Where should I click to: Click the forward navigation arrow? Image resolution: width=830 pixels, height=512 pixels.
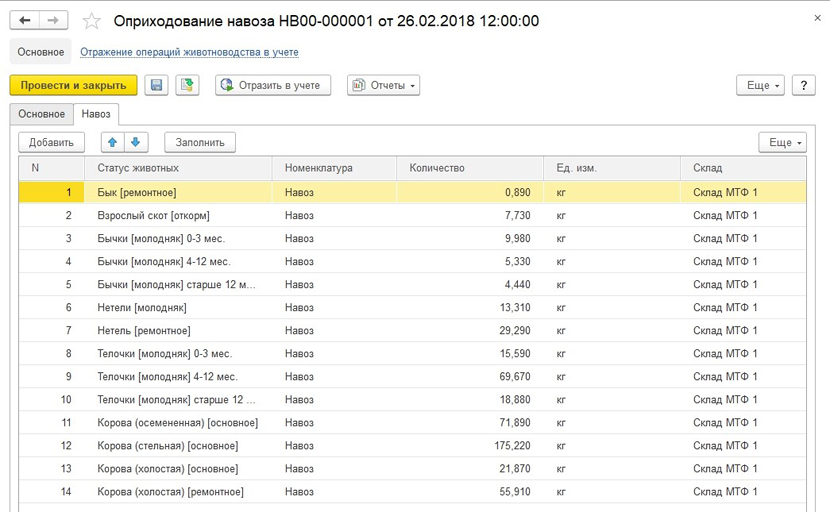pos(54,21)
